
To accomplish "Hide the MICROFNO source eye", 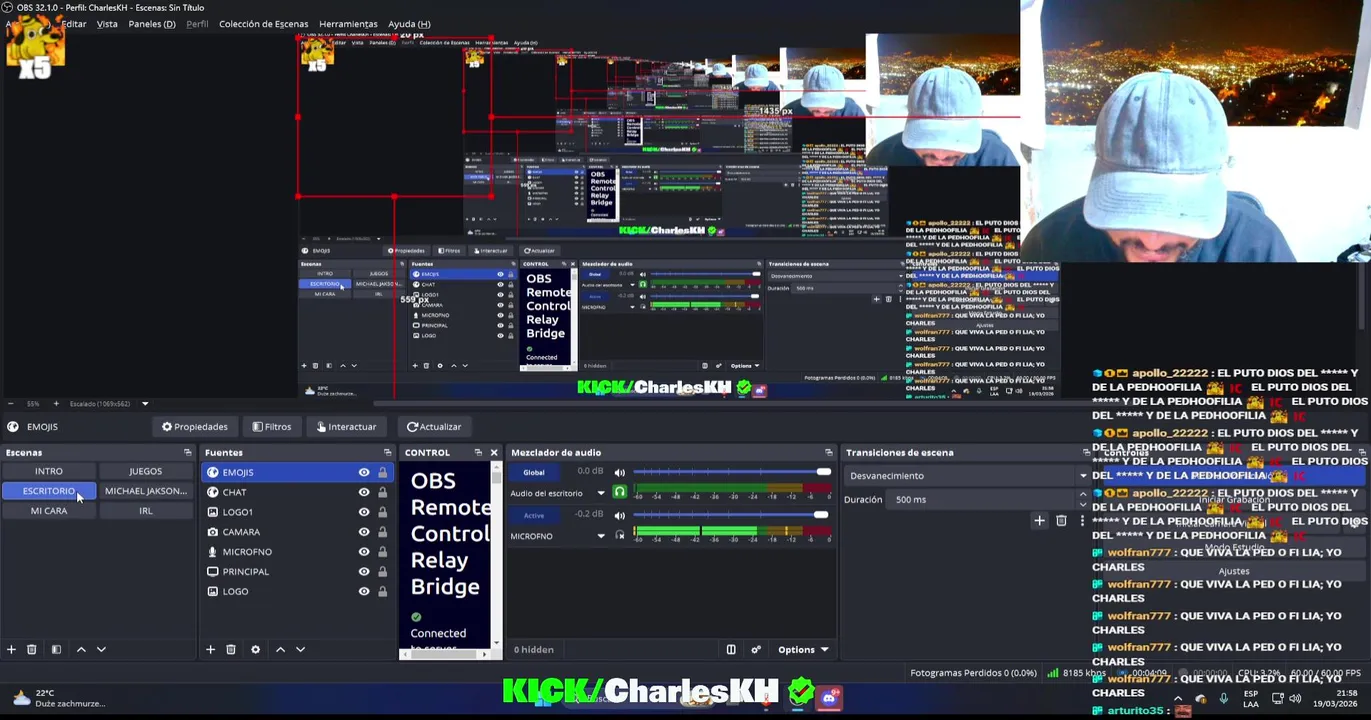I will tap(364, 552).
